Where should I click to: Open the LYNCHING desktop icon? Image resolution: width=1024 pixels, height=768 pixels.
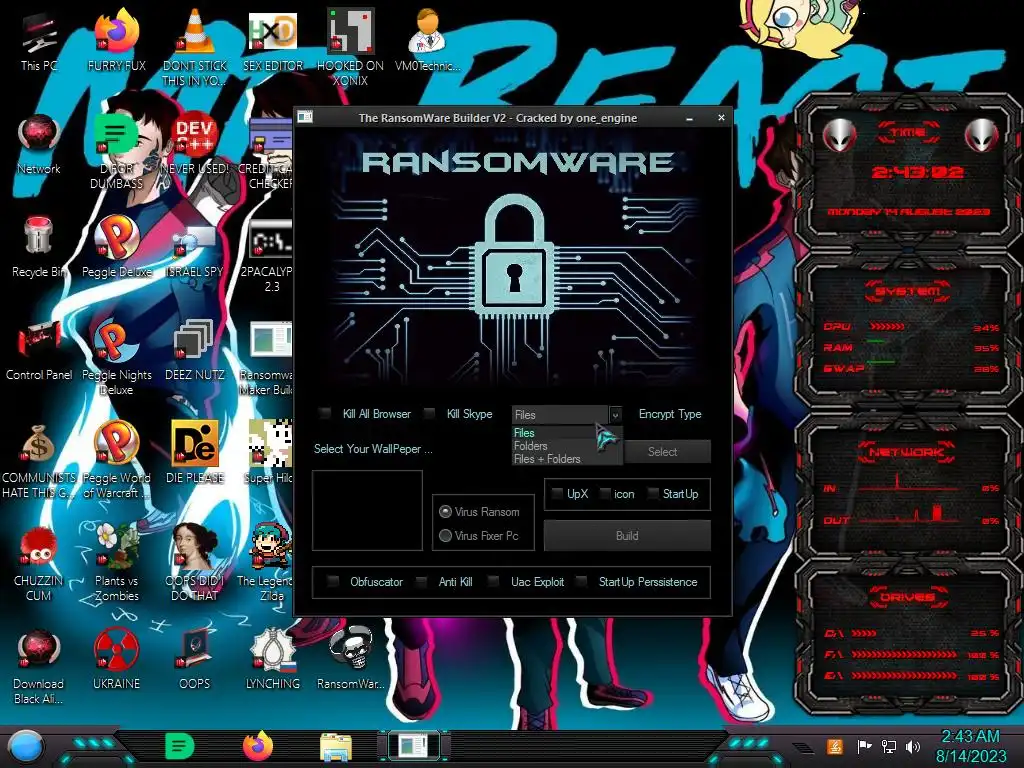272,658
